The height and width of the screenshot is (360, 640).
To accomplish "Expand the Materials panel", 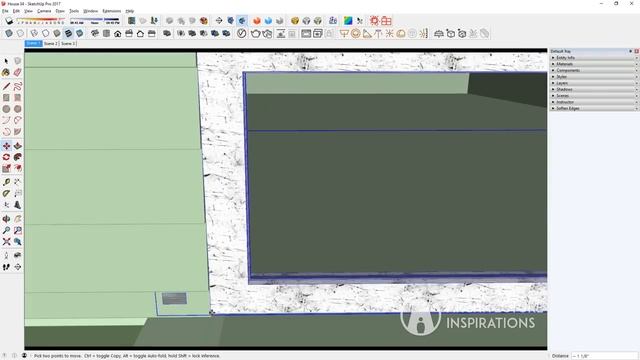I will [594, 64].
